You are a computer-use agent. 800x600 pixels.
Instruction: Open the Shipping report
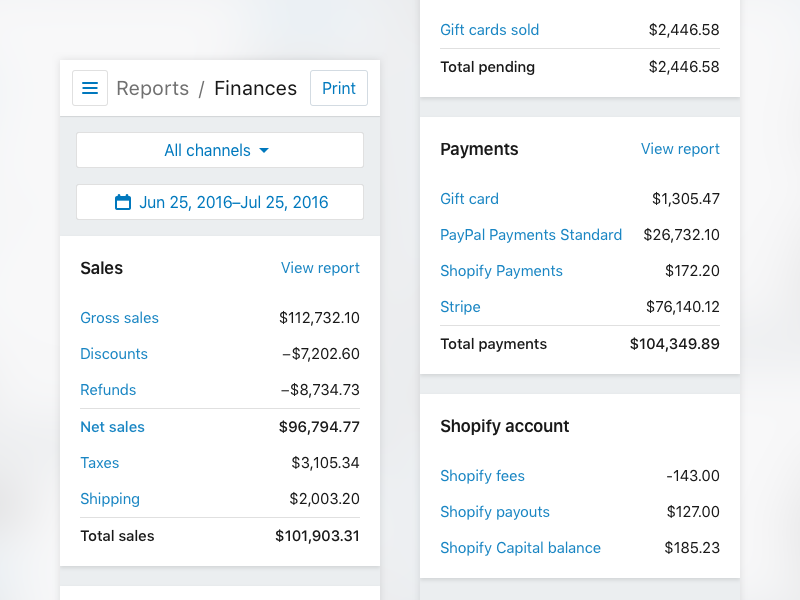tap(110, 499)
